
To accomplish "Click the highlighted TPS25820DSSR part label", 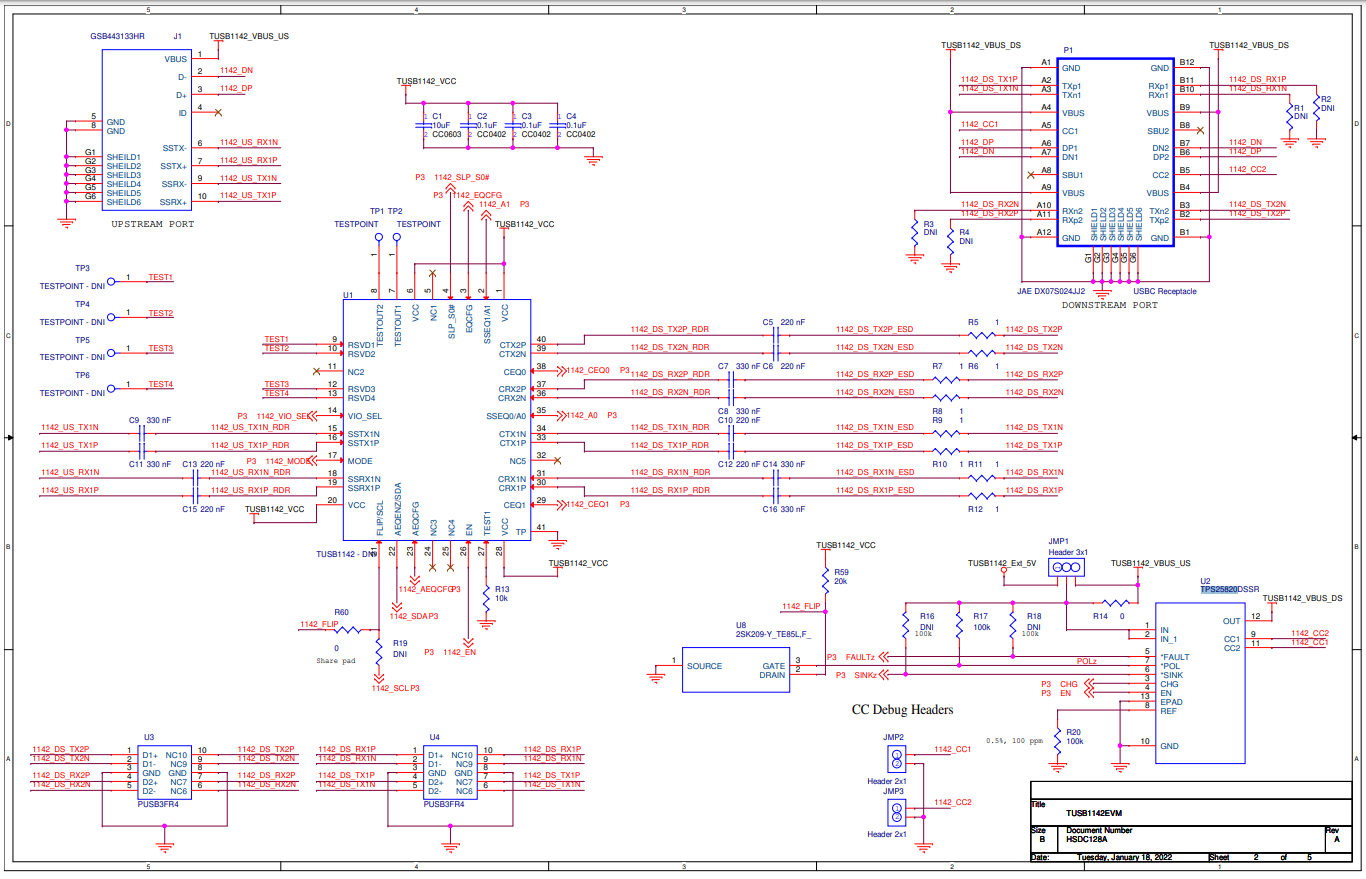I will 1221,589.
